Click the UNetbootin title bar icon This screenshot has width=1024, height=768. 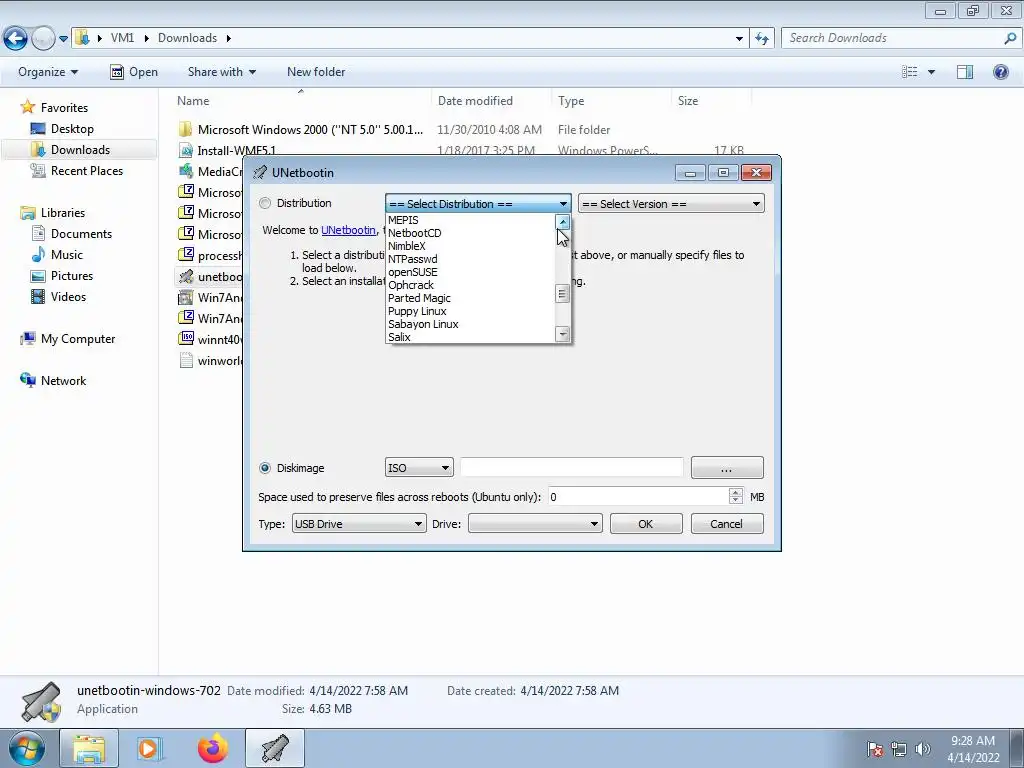coord(260,172)
